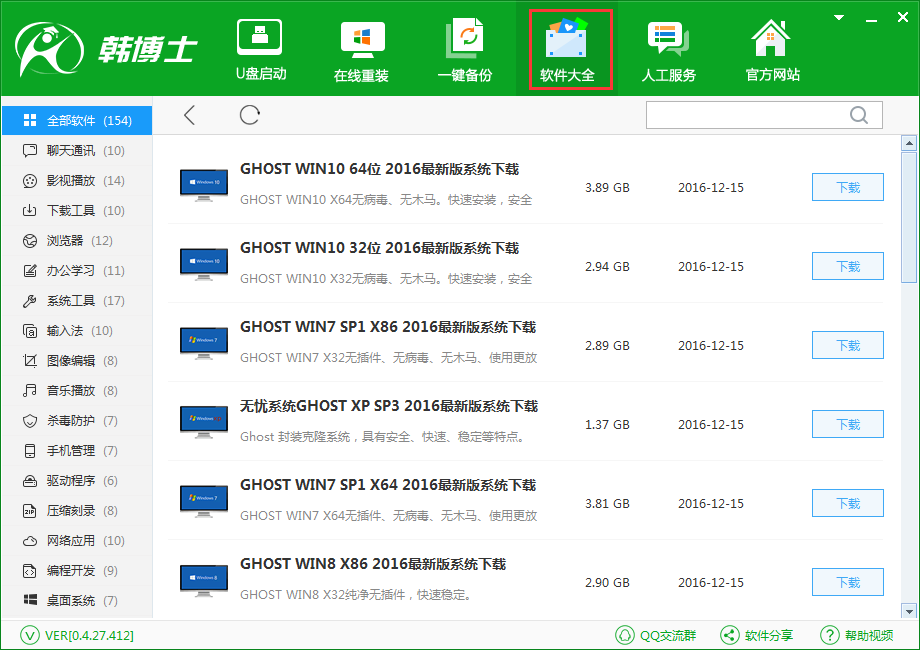
Task: Open the U盘启动 tool
Action: [260, 50]
